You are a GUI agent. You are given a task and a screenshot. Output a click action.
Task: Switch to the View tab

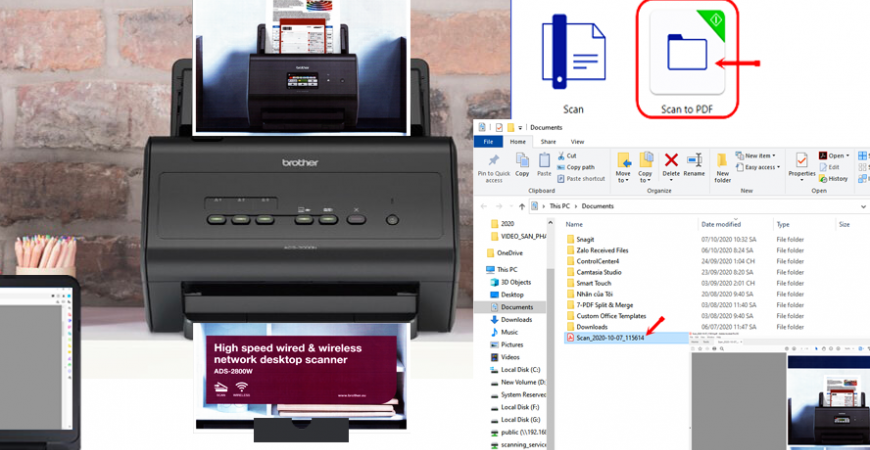point(577,141)
